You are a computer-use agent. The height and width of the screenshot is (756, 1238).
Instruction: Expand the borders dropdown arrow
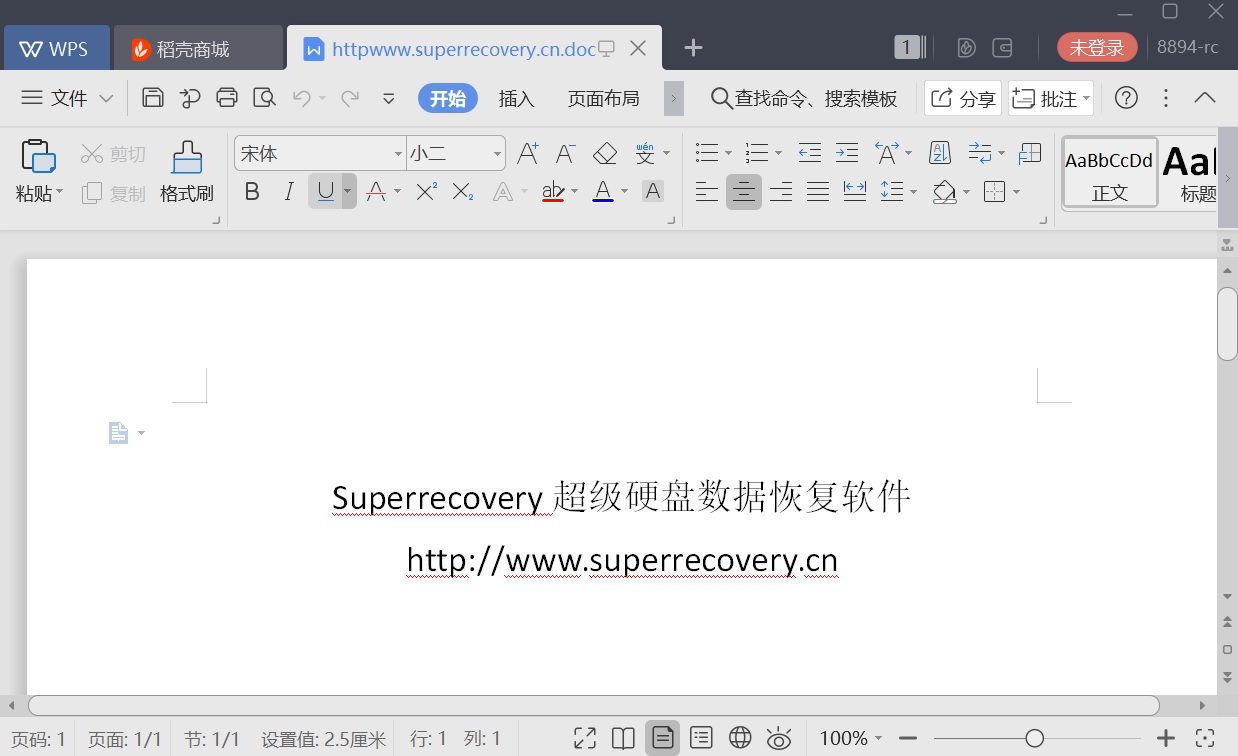1017,191
